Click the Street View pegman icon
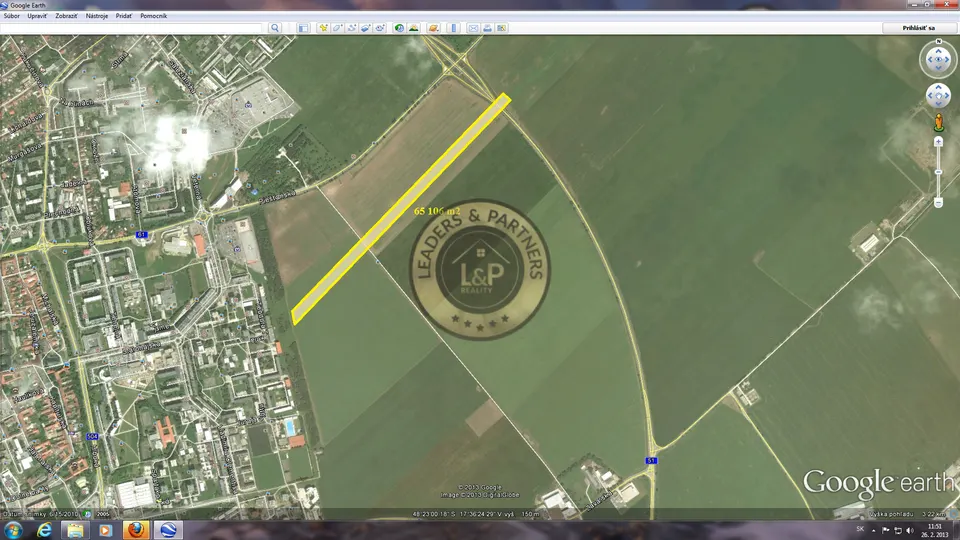The image size is (960, 540). [x=939, y=122]
